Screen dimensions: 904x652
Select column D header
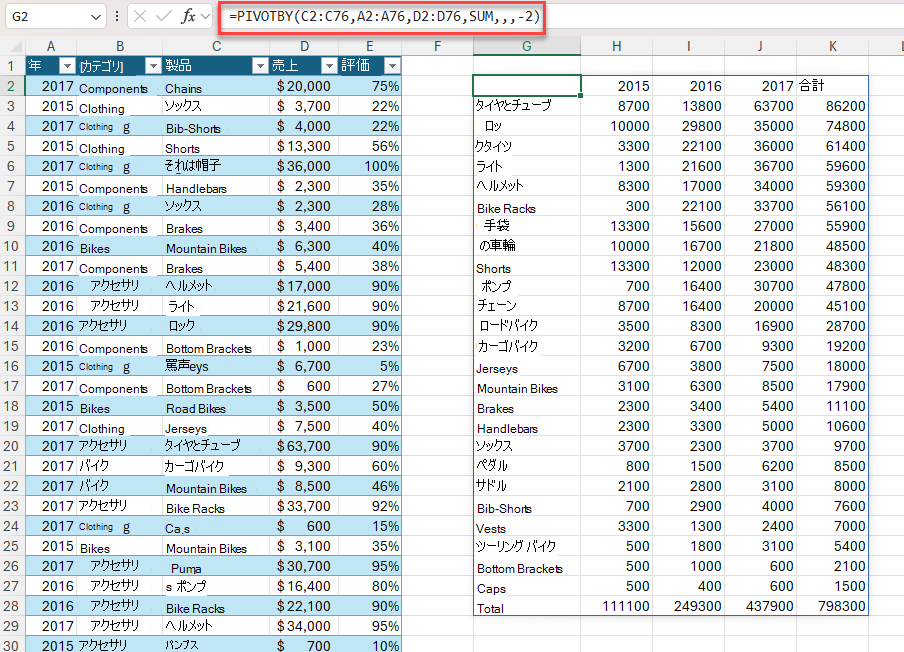coord(304,46)
